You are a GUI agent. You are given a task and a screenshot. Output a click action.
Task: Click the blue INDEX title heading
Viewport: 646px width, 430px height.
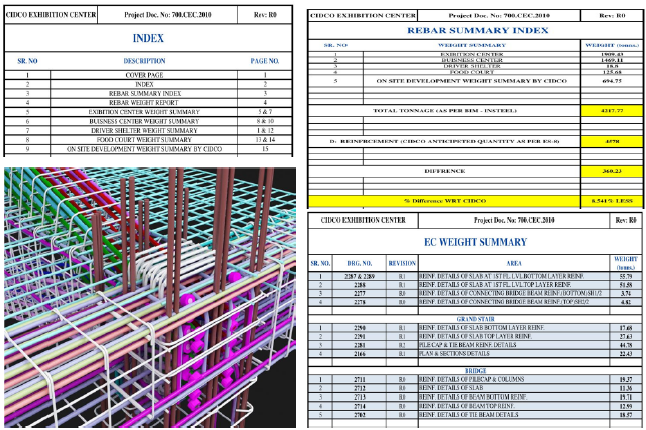point(148,38)
